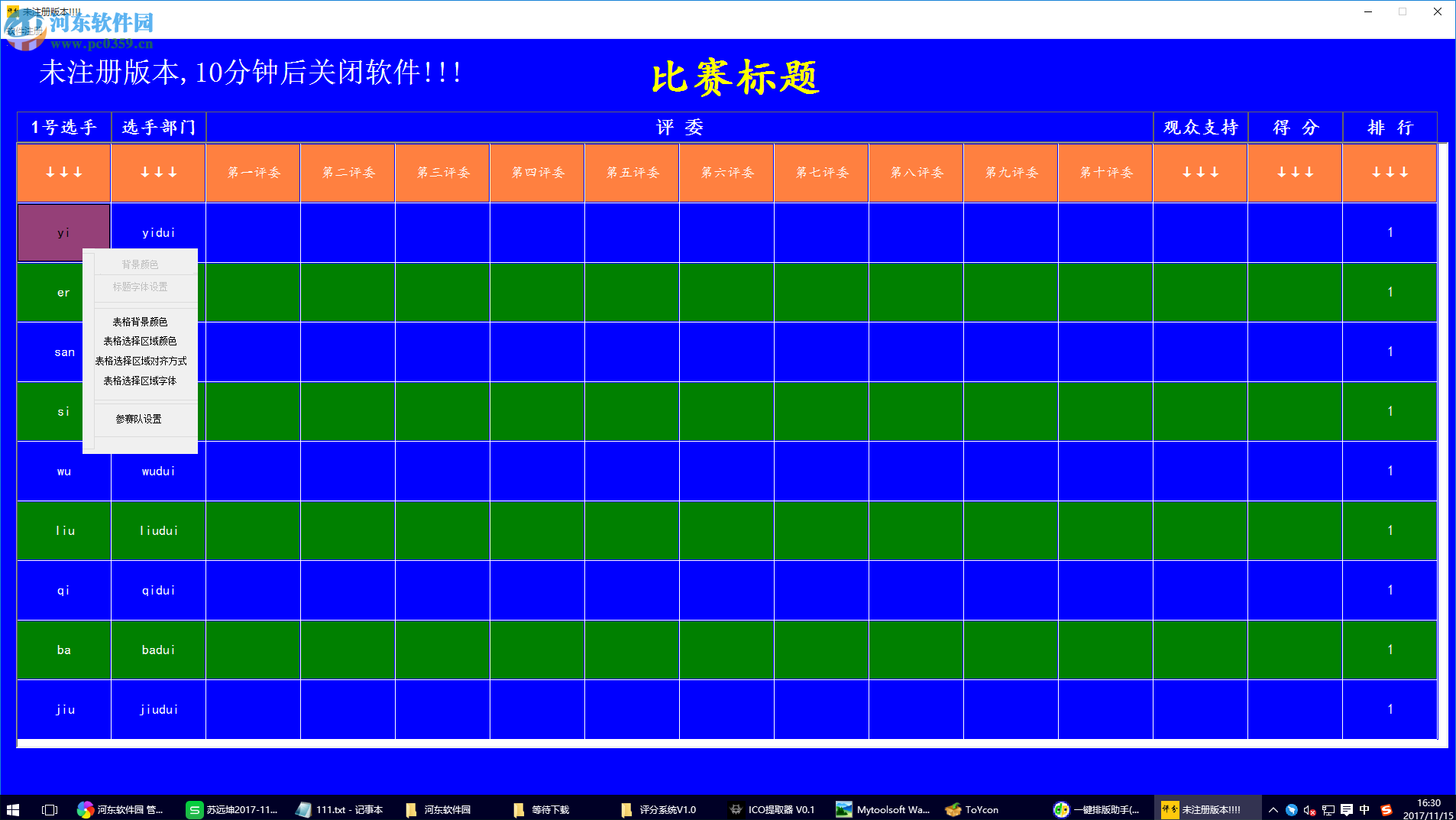
Task: Click the 第十评委 header cell
Action: [1106, 173]
